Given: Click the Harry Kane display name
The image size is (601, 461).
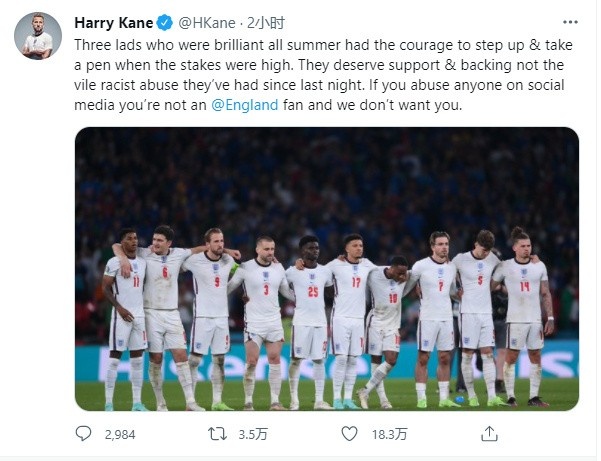Looking at the screenshot, I should click(x=114, y=23).
